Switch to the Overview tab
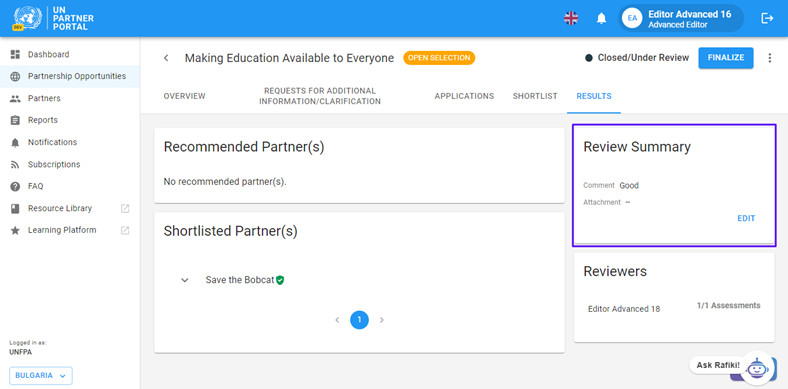This screenshot has width=788, height=389. click(x=184, y=96)
